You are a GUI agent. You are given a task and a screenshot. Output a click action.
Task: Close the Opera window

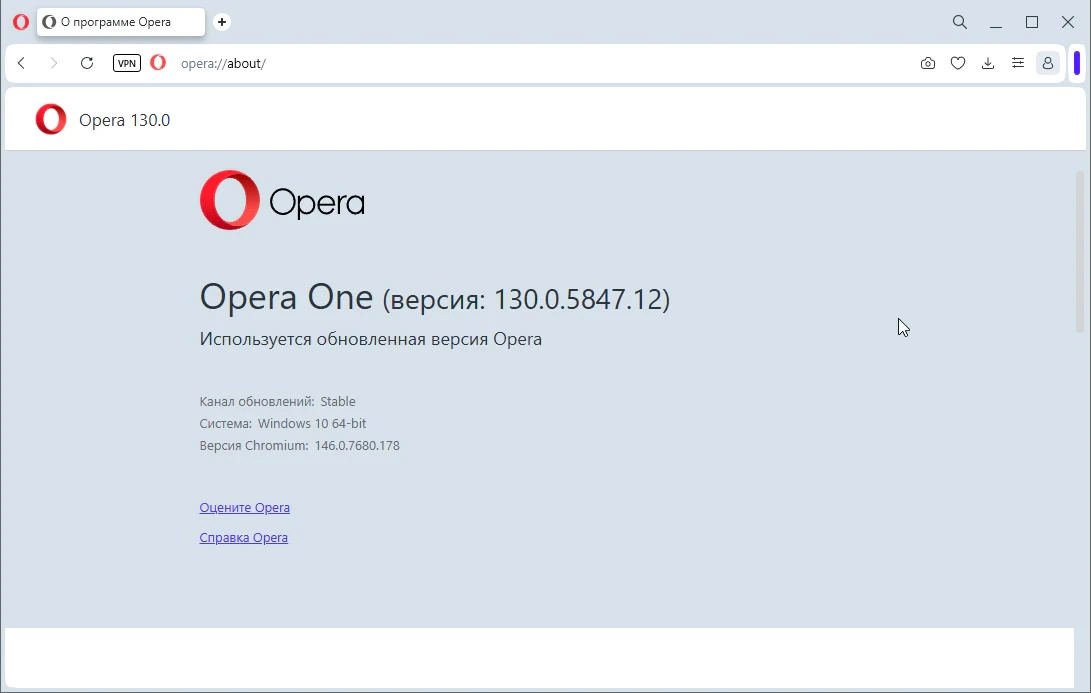coord(1068,22)
